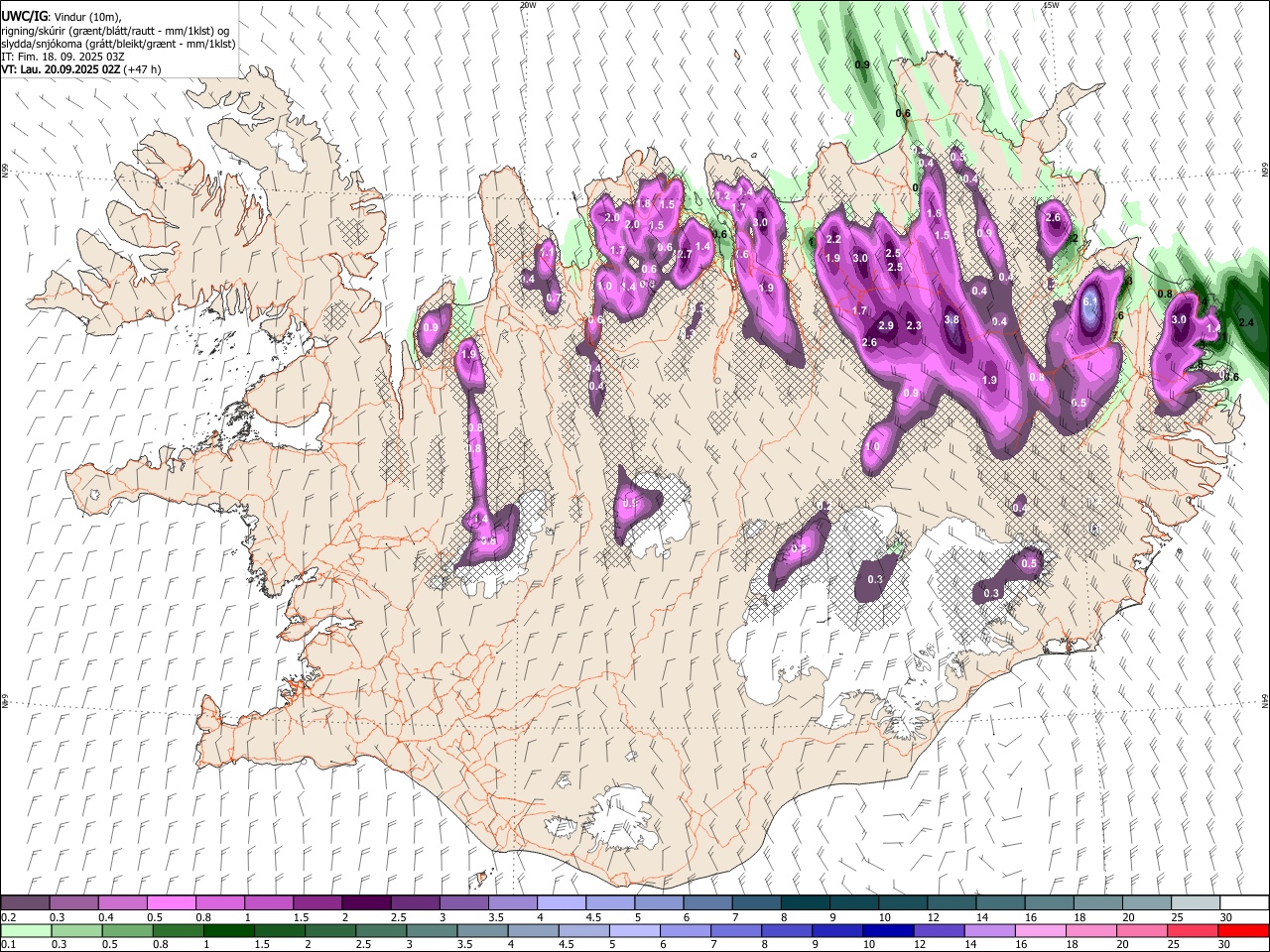The image size is (1270, 952).
Task: Click the initial time line 'IT: Fim. 18. 09. 2025 03Z'
Action: click(63, 57)
